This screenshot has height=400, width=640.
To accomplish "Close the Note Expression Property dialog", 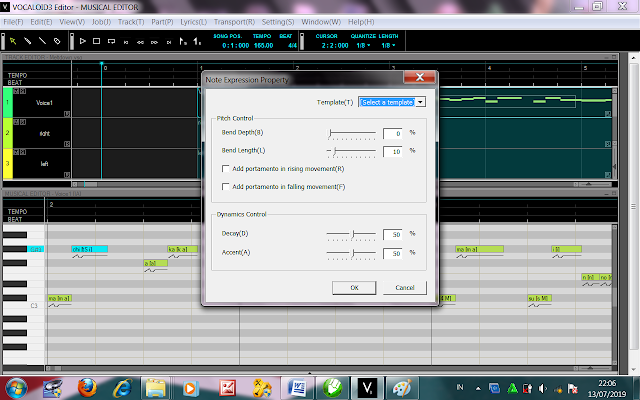I will (420, 77).
